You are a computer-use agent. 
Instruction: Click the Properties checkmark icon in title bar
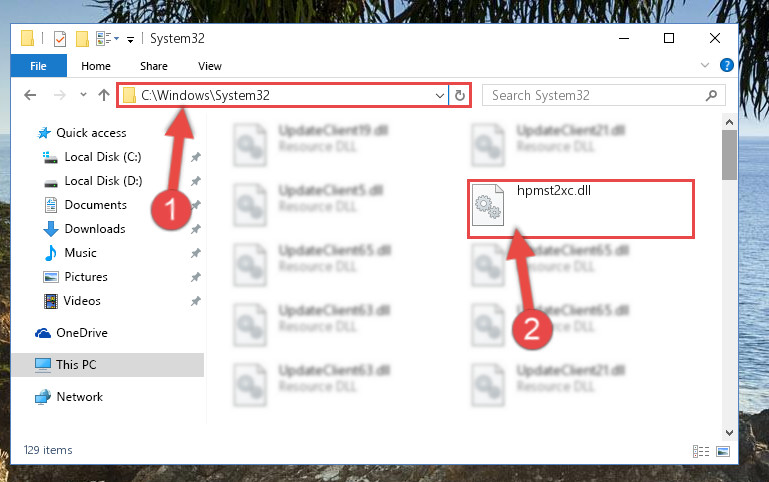pyautogui.click(x=60, y=38)
